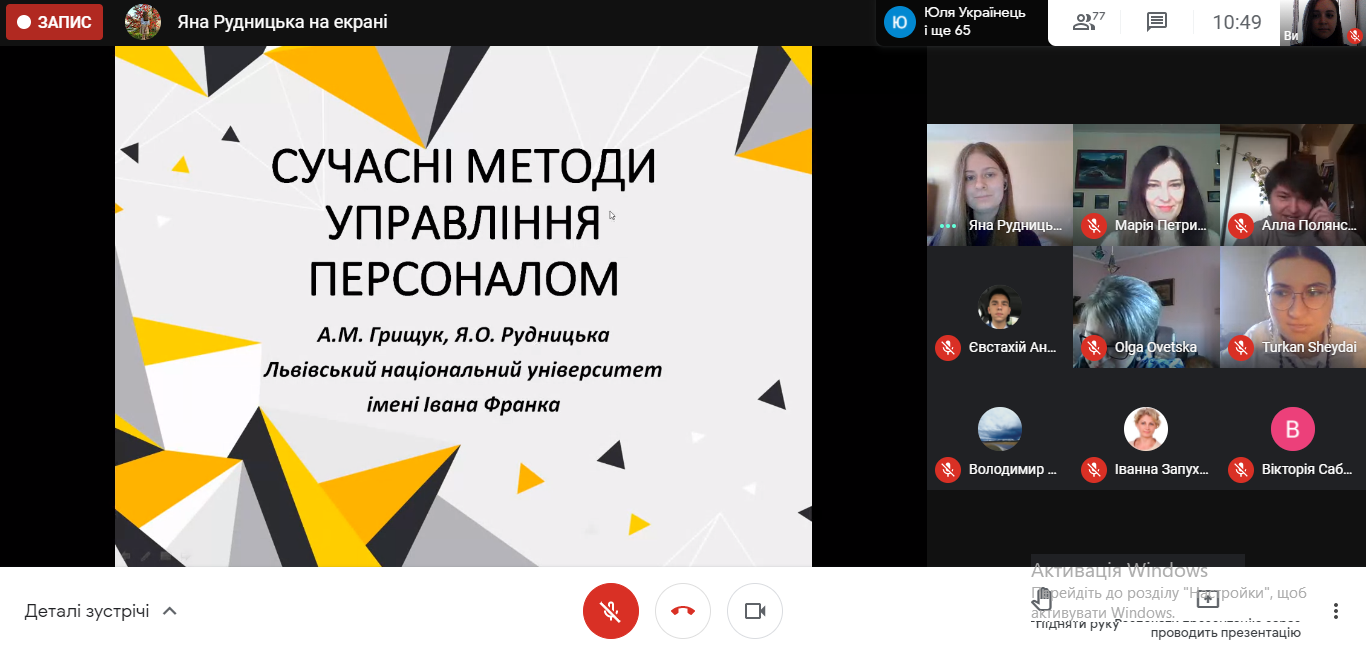Screen dimensions: 1366x653
Task: Open the participants list showing 77 people
Action: (1088, 22)
